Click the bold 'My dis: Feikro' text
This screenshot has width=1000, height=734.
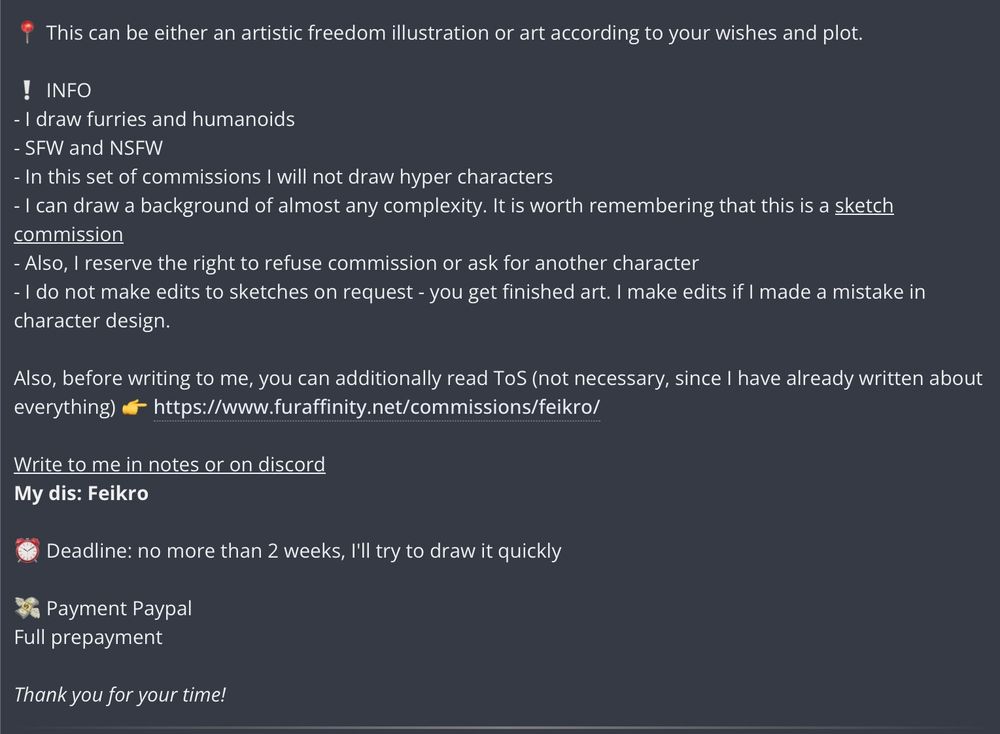[81, 493]
